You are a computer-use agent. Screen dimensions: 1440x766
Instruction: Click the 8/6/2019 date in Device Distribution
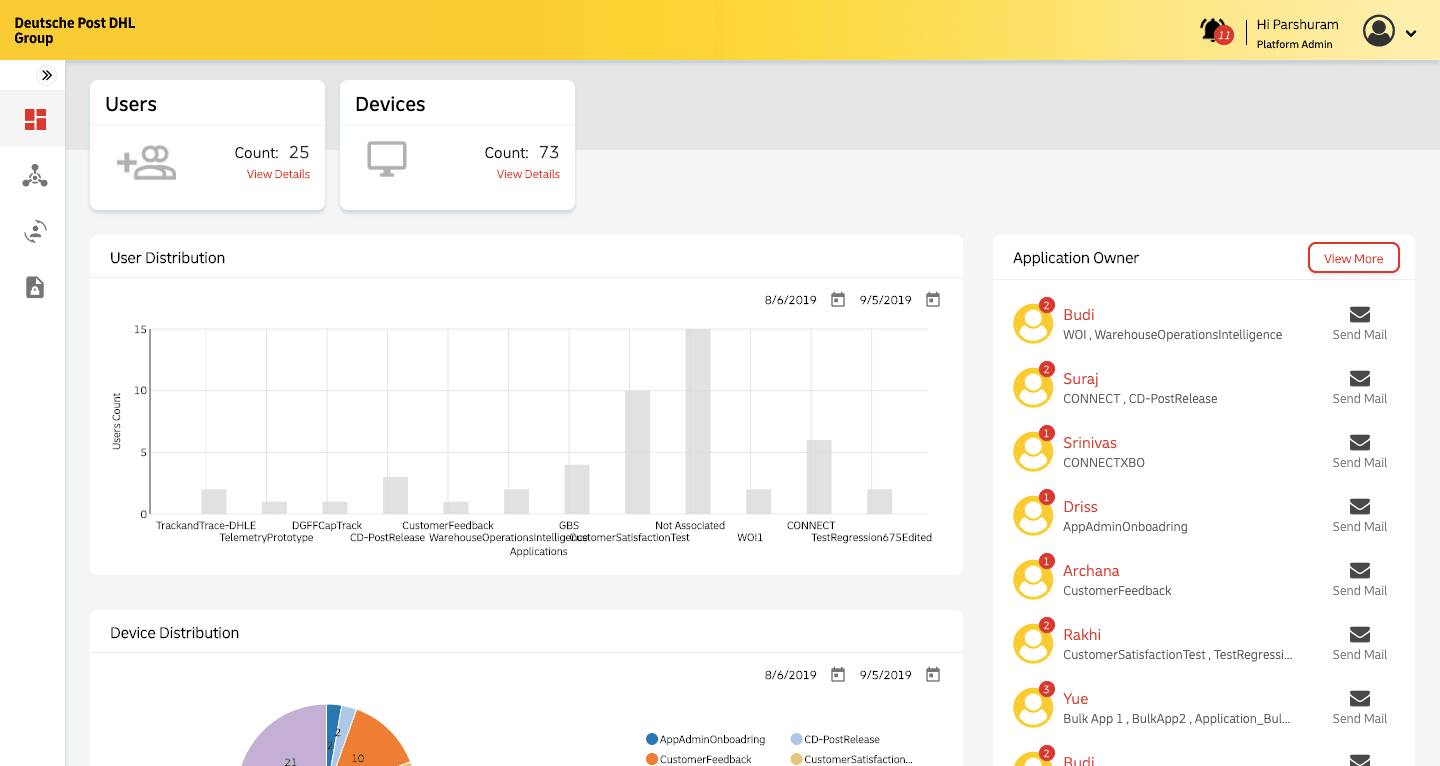point(791,675)
